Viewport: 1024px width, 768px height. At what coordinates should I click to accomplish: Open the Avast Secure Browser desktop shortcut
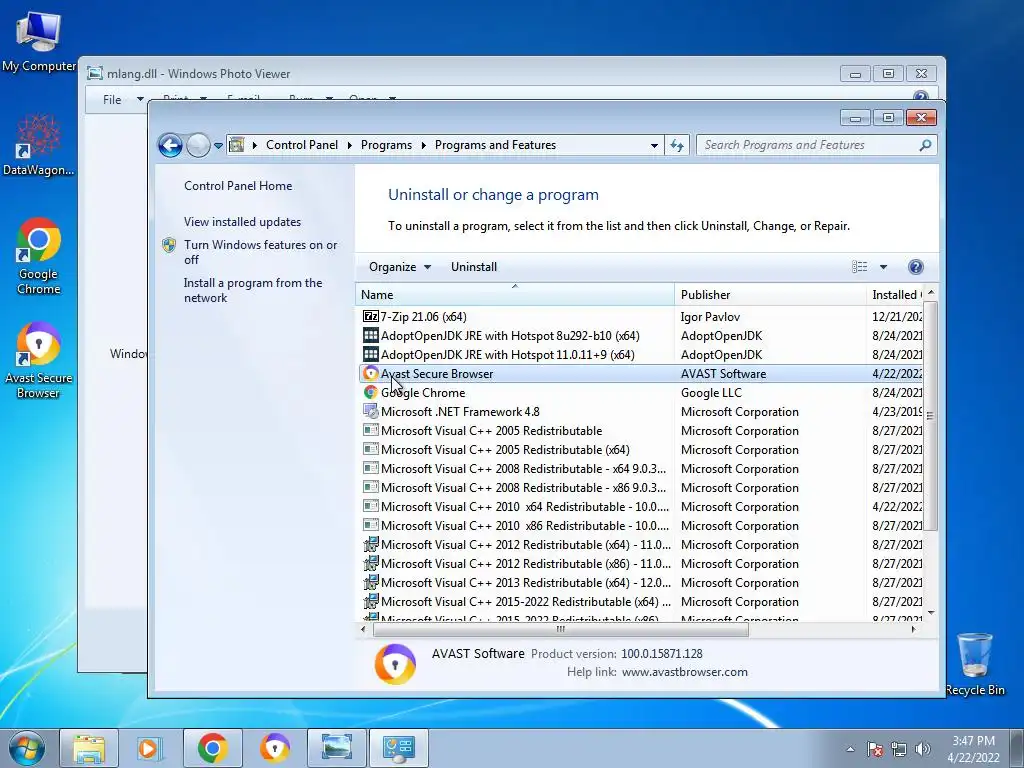click(x=39, y=359)
